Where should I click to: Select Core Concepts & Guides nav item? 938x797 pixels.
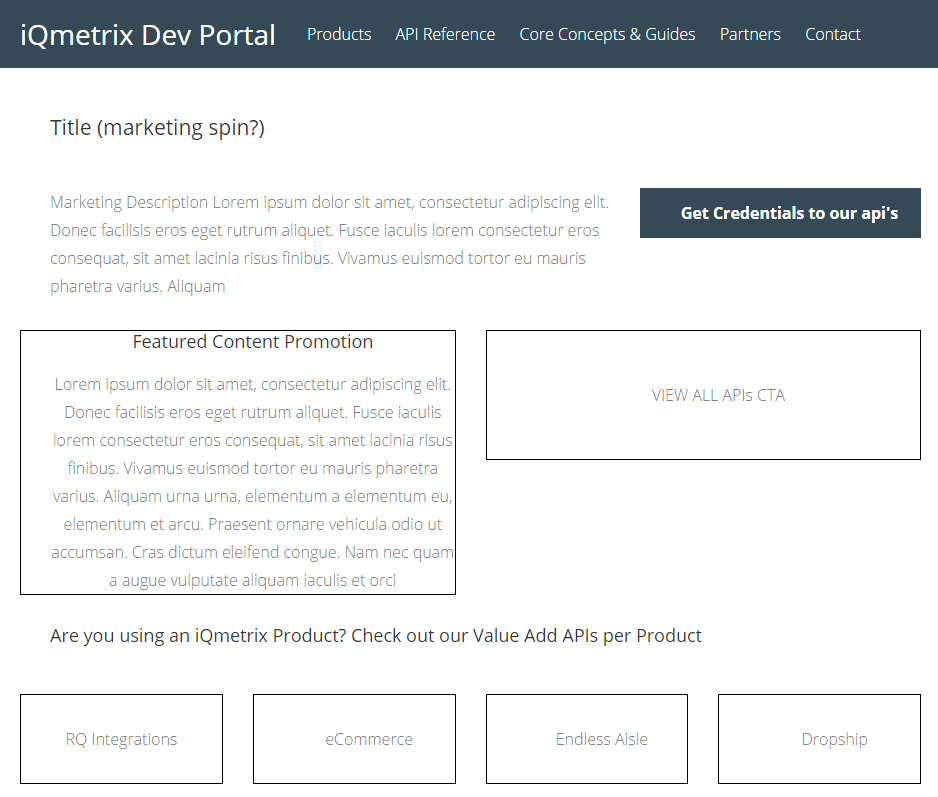(607, 35)
